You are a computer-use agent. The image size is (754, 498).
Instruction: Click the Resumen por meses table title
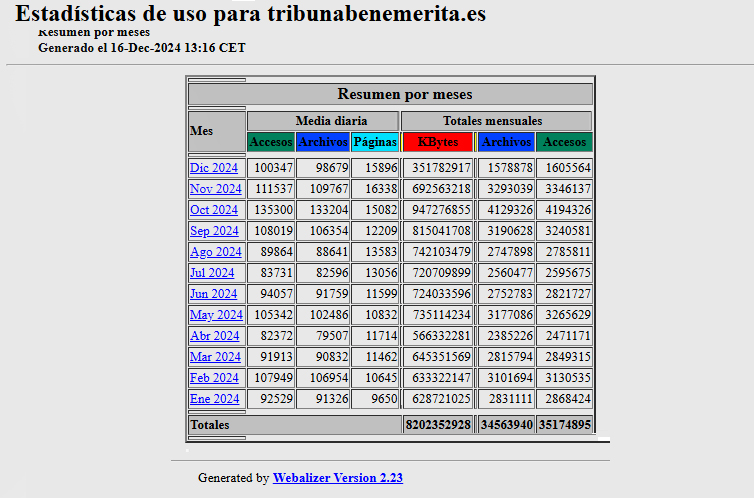coord(390,94)
